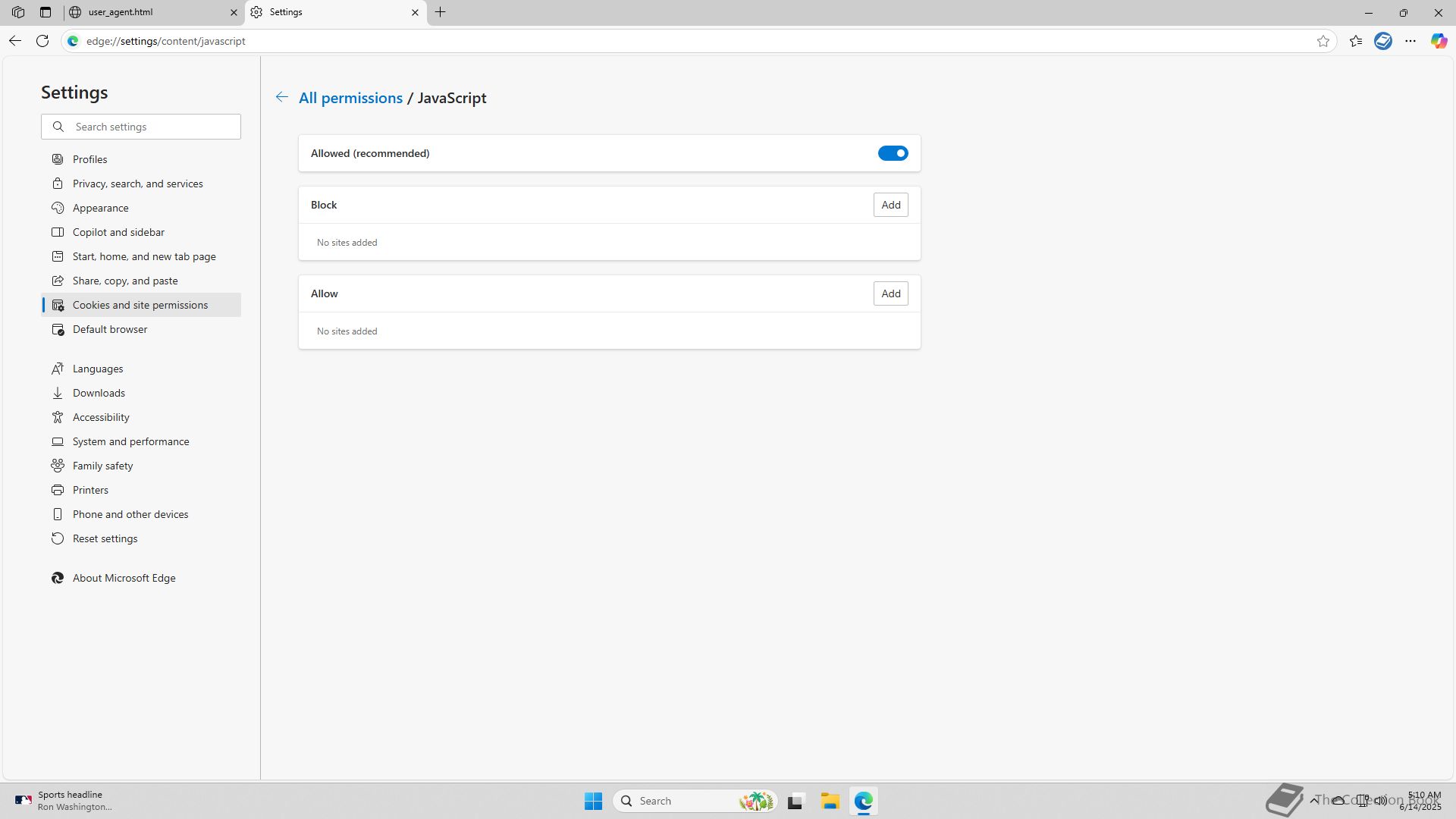
Task: Refresh the page with reload icon
Action: (42, 41)
